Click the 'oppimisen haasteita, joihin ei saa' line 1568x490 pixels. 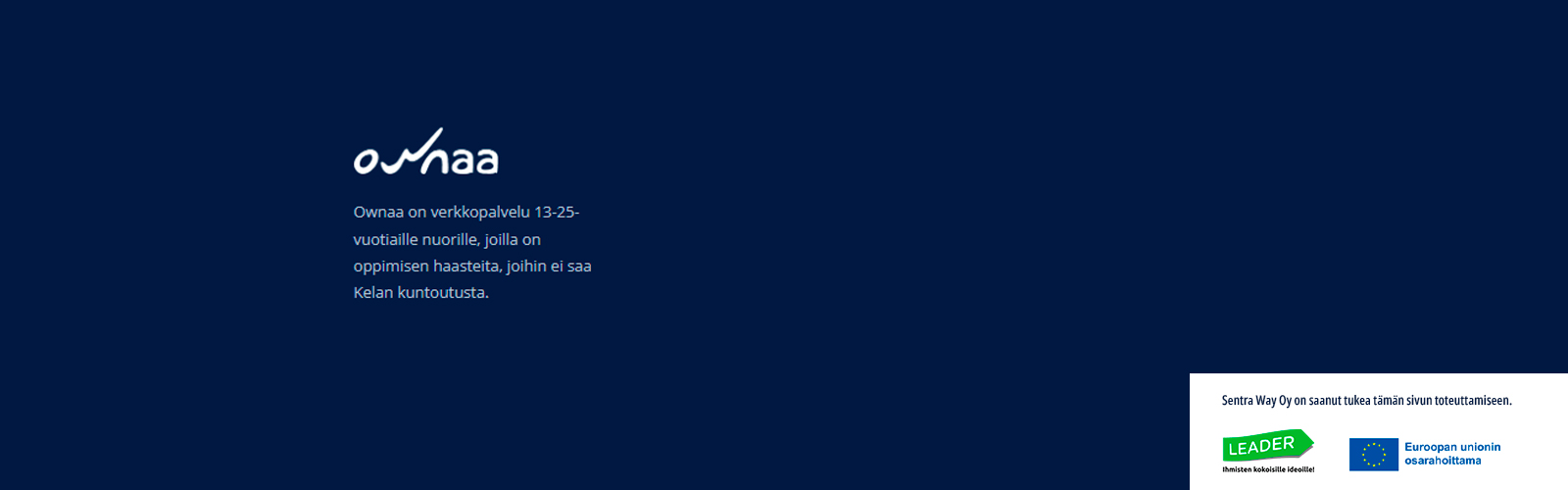point(472,266)
